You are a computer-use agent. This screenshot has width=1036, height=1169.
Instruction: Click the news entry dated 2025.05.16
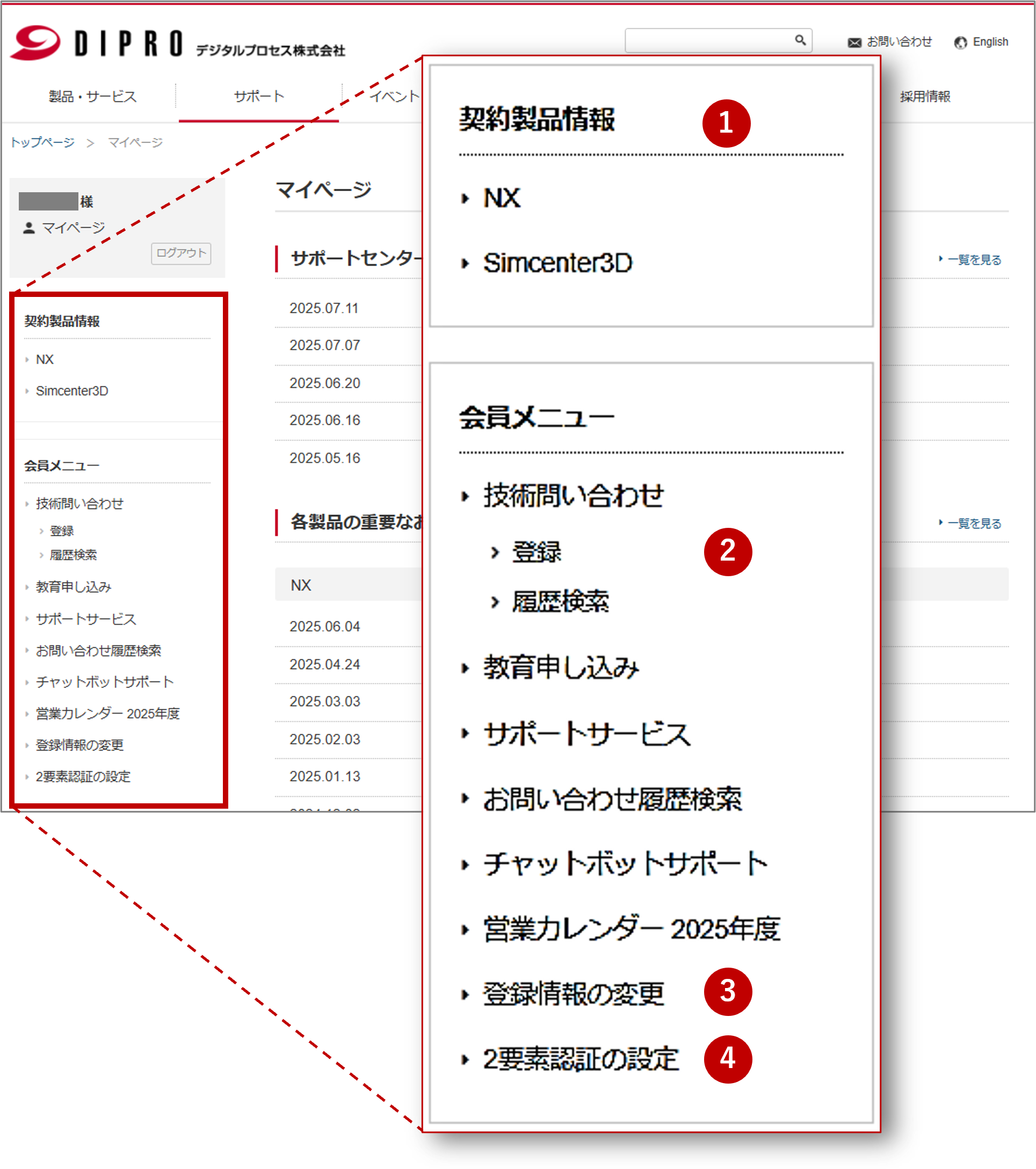325,458
